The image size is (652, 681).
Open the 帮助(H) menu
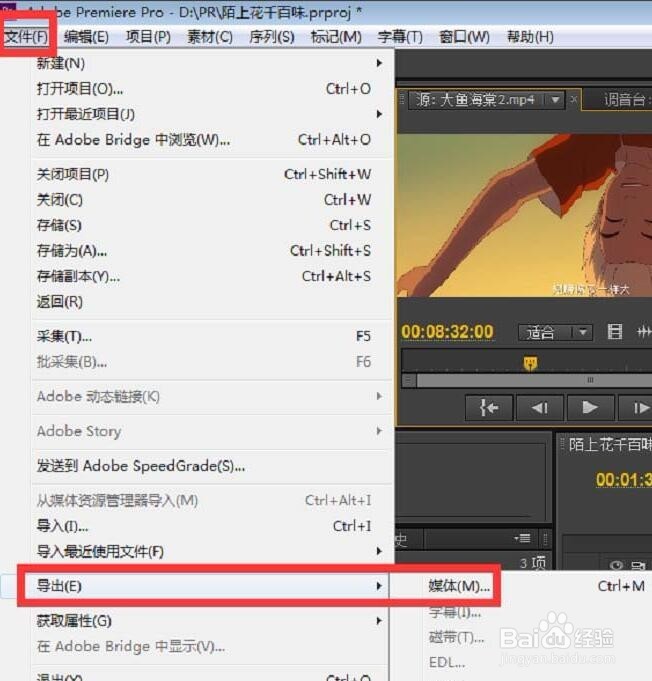tap(530, 36)
